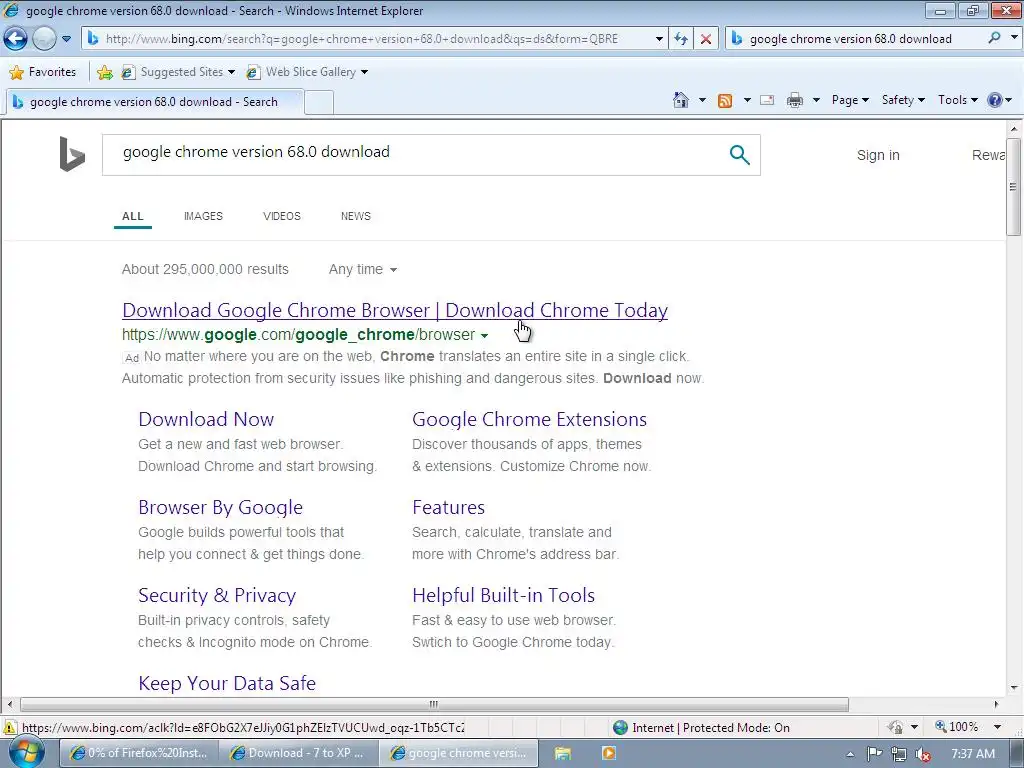Image resolution: width=1024 pixels, height=768 pixels.
Task: Open the Security & Privacy link
Action: point(217,596)
